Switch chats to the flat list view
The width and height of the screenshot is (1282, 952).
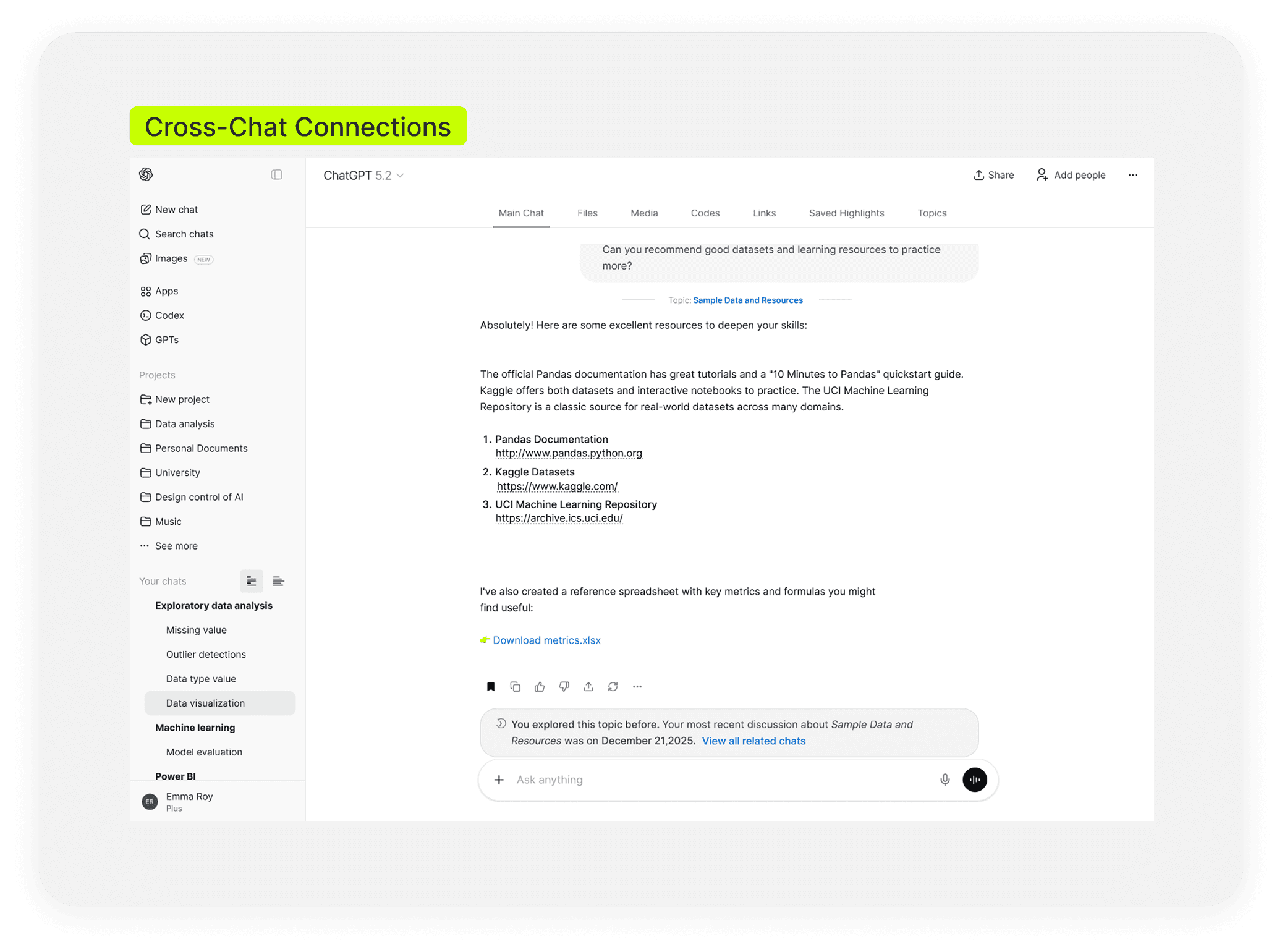pos(278,581)
